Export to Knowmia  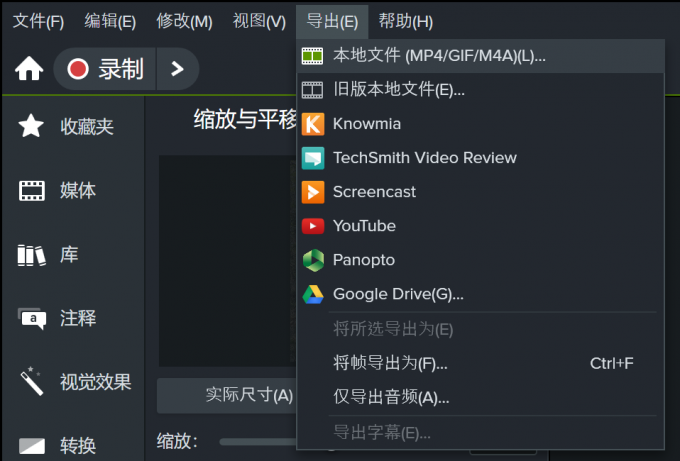click(x=367, y=124)
